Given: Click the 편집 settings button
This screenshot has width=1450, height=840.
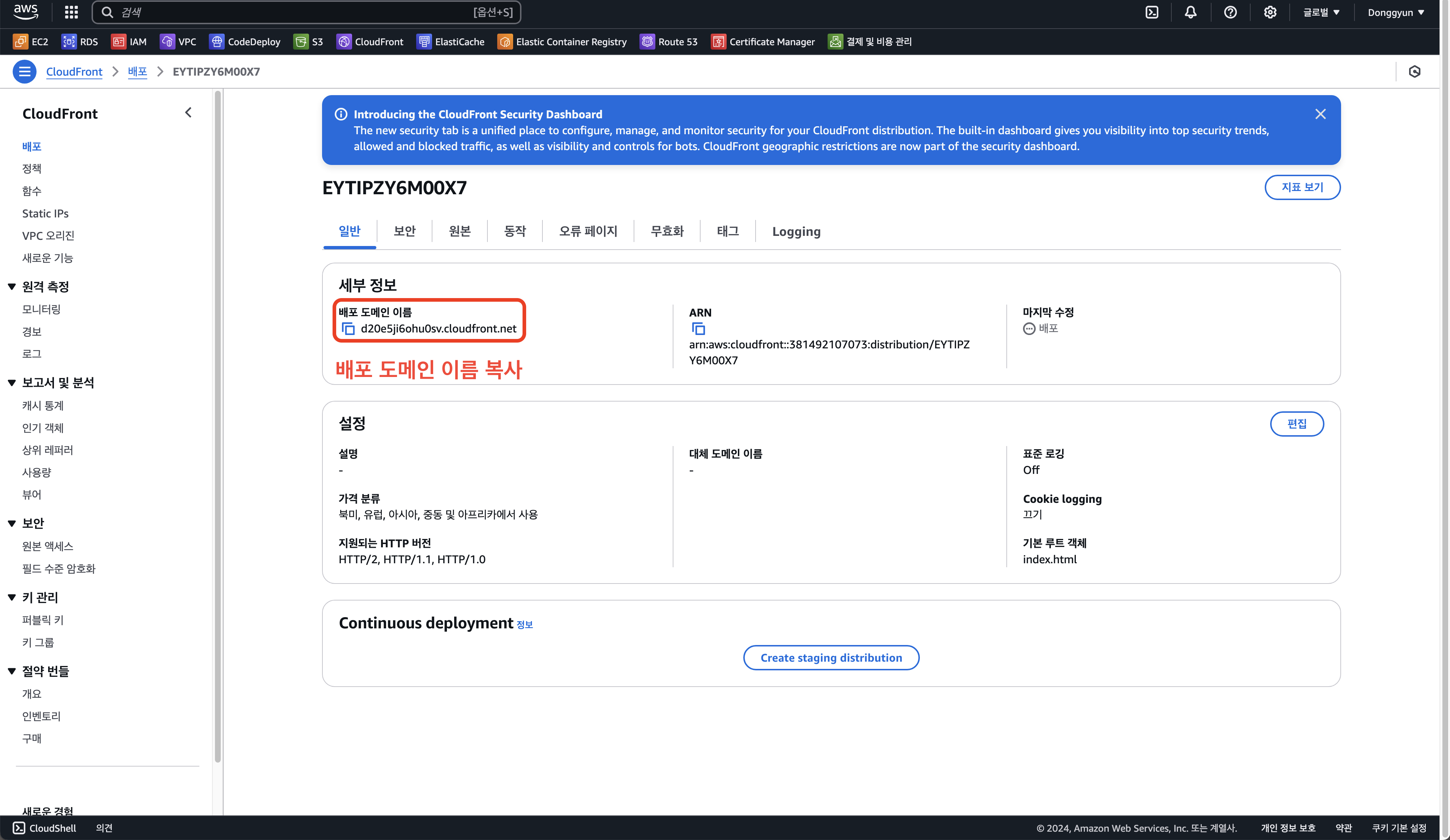Looking at the screenshot, I should pyautogui.click(x=1297, y=424).
